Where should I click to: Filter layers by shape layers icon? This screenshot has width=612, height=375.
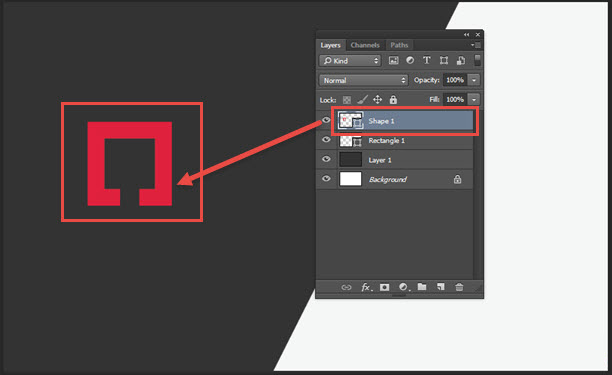[444, 60]
